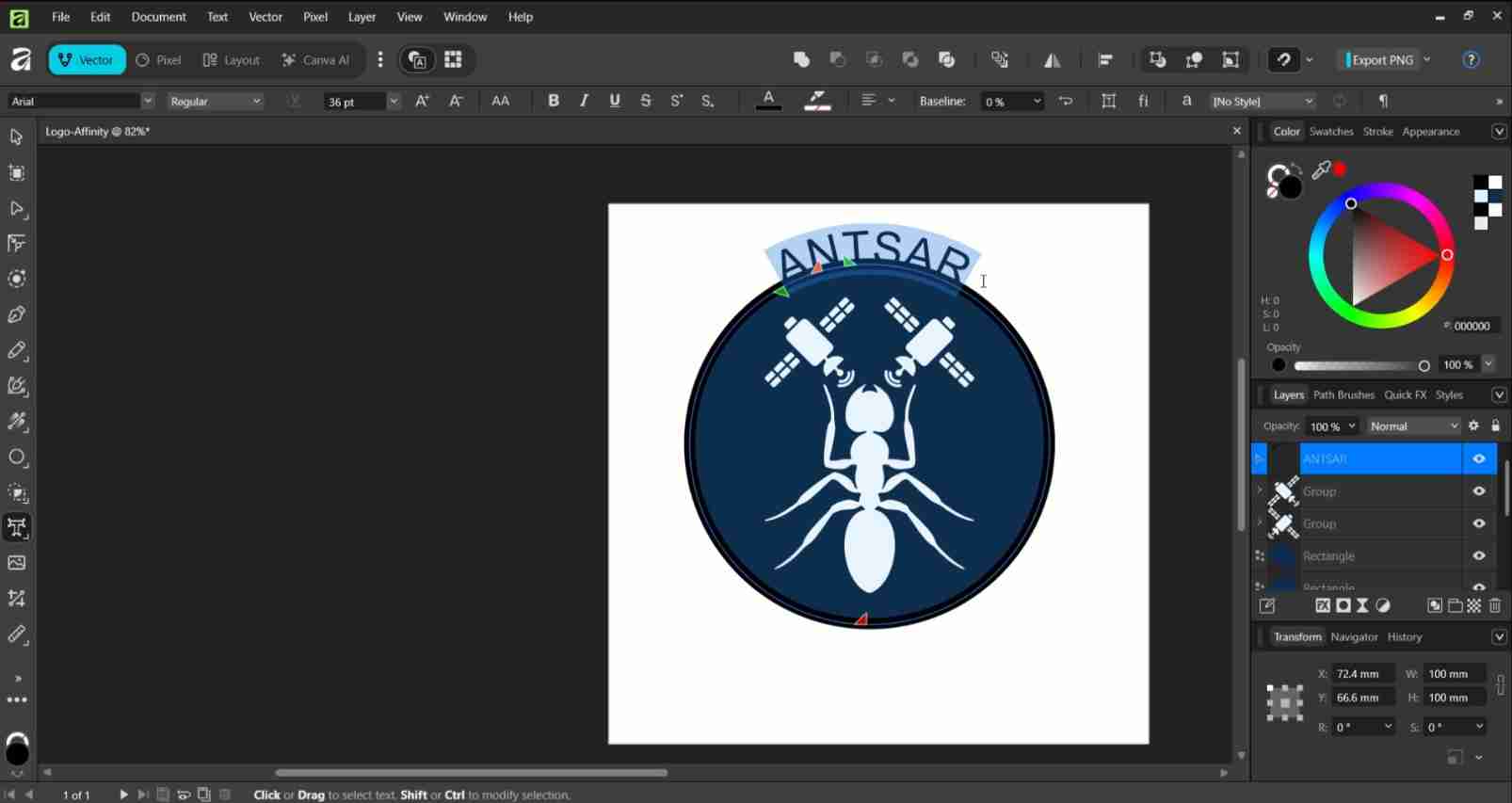This screenshot has height=803, width=1512.
Task: Select the Pen tool
Action: [x=16, y=314]
